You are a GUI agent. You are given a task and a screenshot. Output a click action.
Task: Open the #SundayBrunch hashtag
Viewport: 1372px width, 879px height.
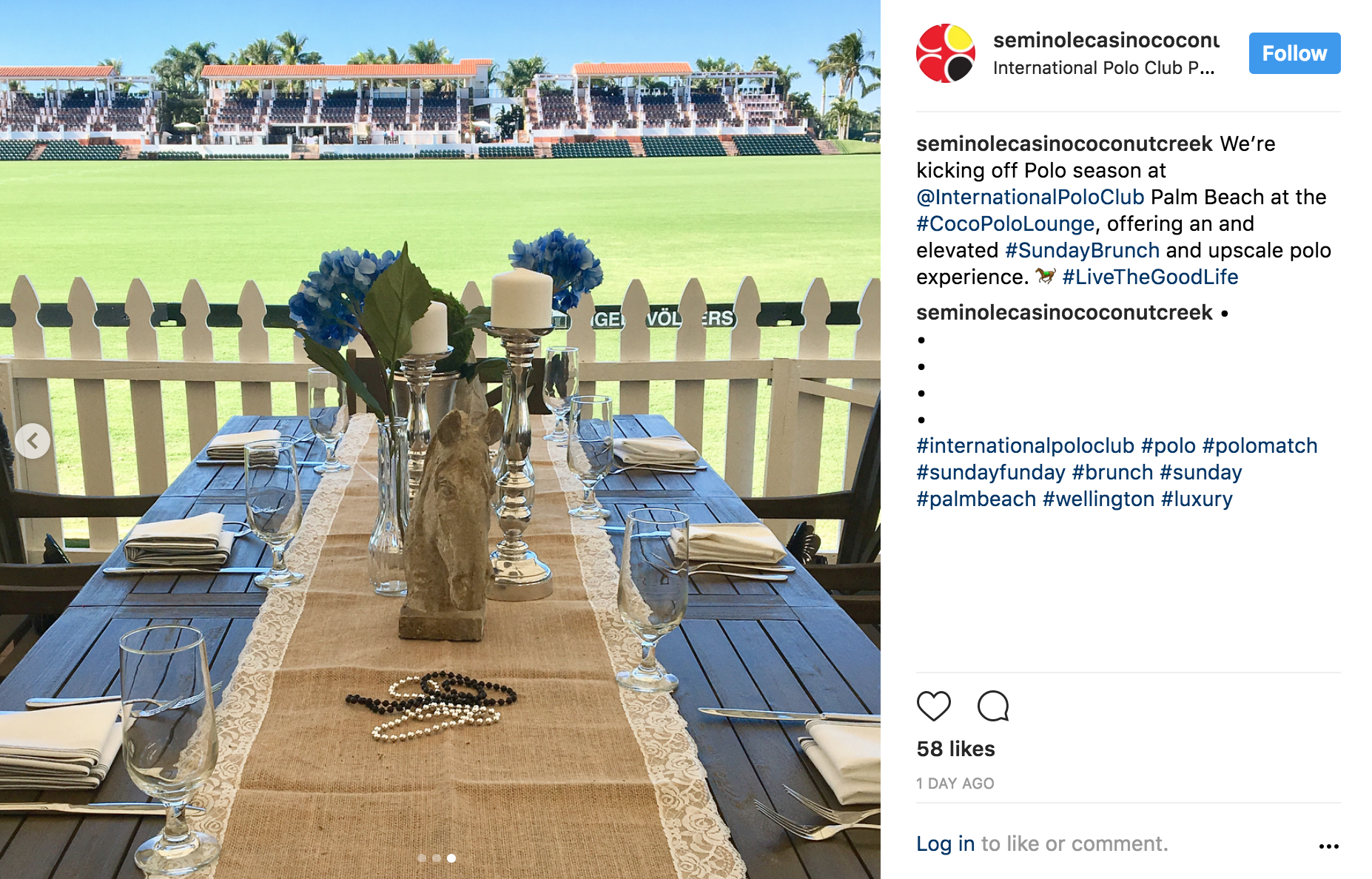click(x=1082, y=250)
